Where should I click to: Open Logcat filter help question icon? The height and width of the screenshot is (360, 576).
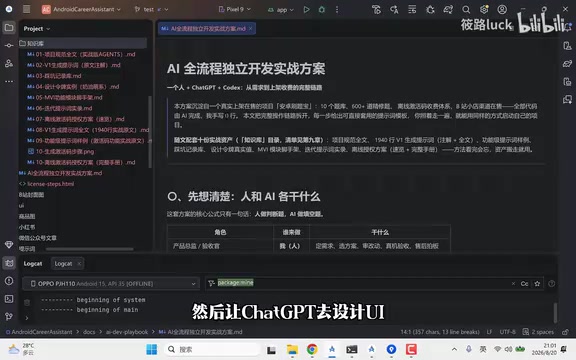(551, 284)
